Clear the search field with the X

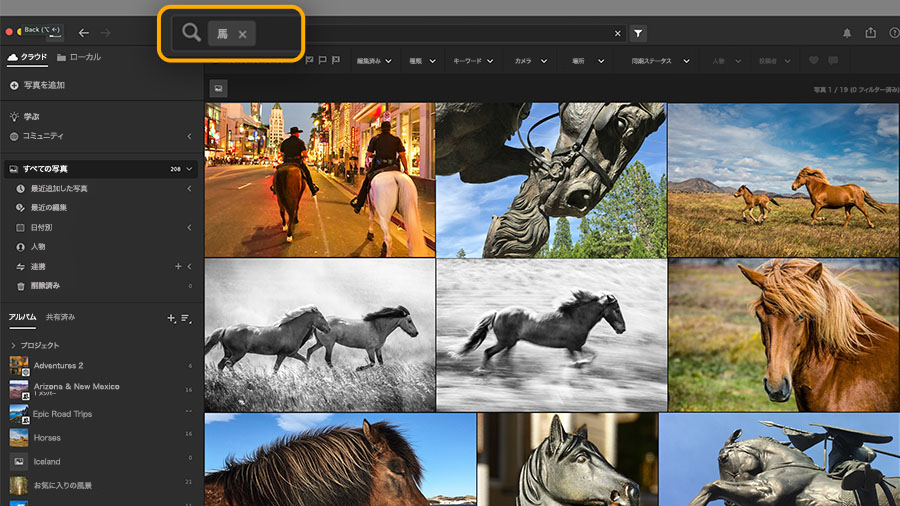[617, 33]
